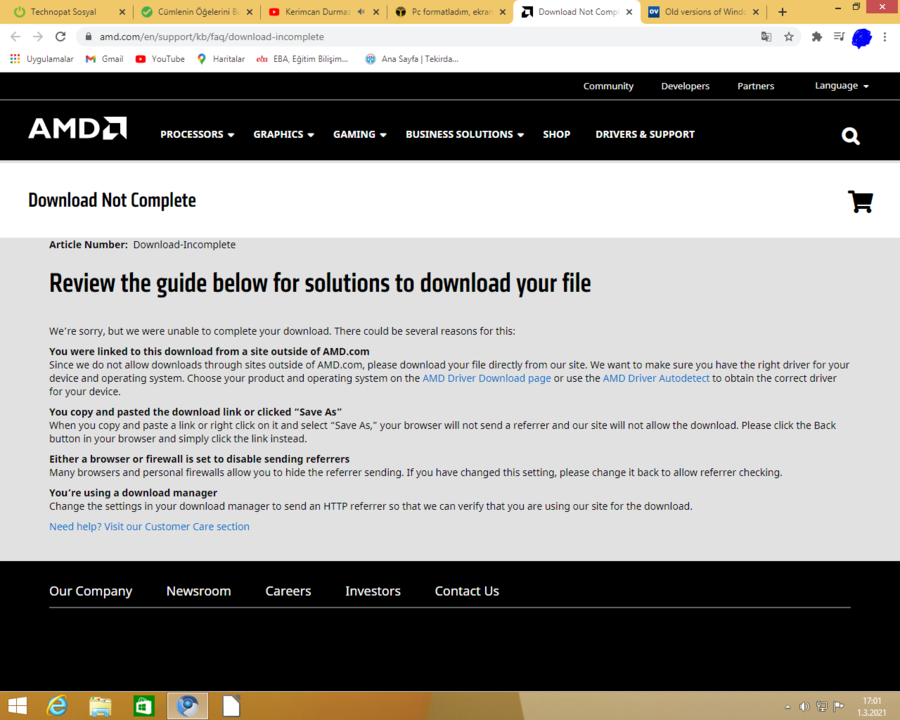Open YouTube bookmark
Screen dimensions: 900x720
[x=160, y=59]
